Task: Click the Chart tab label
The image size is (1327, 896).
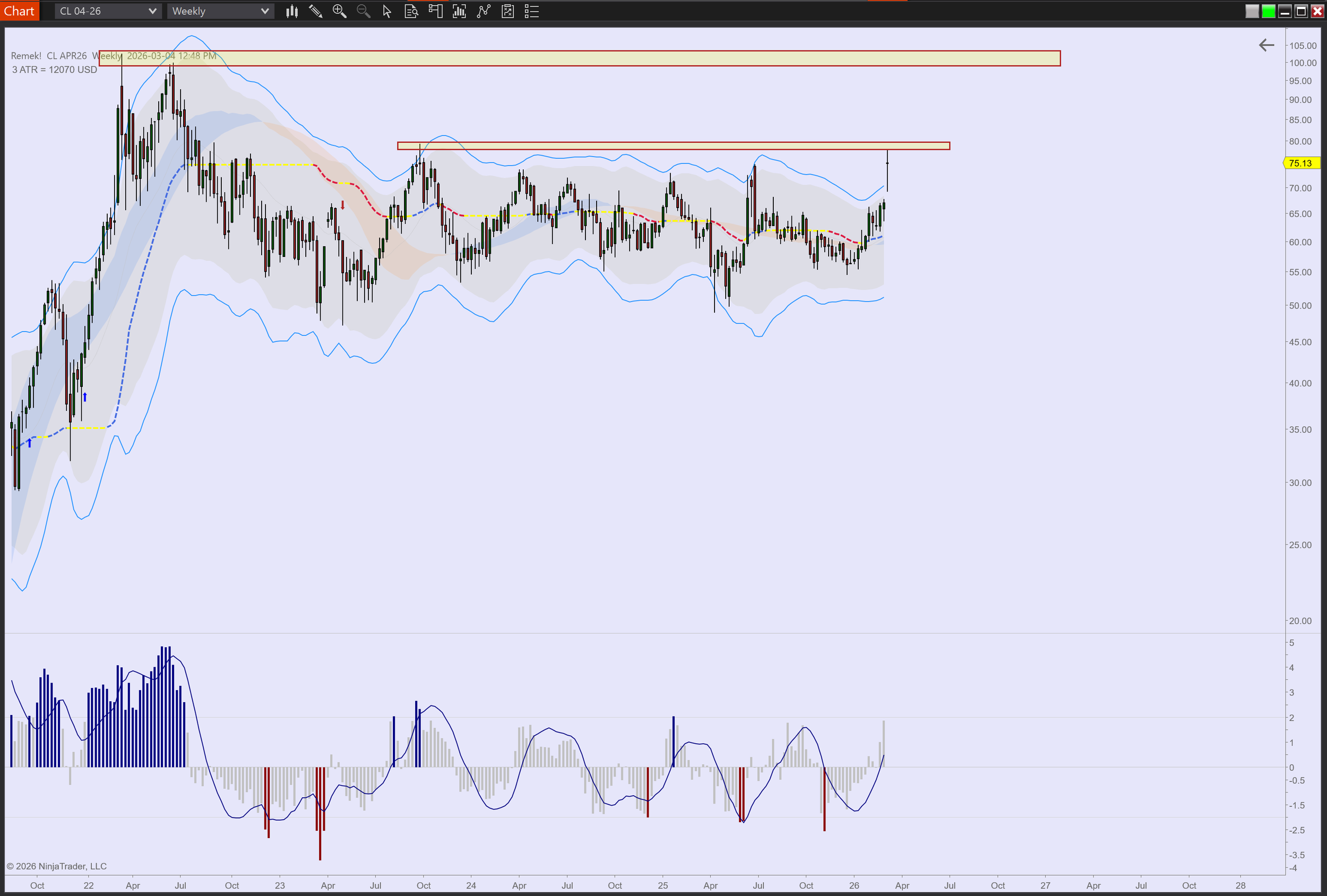Action: (20, 11)
